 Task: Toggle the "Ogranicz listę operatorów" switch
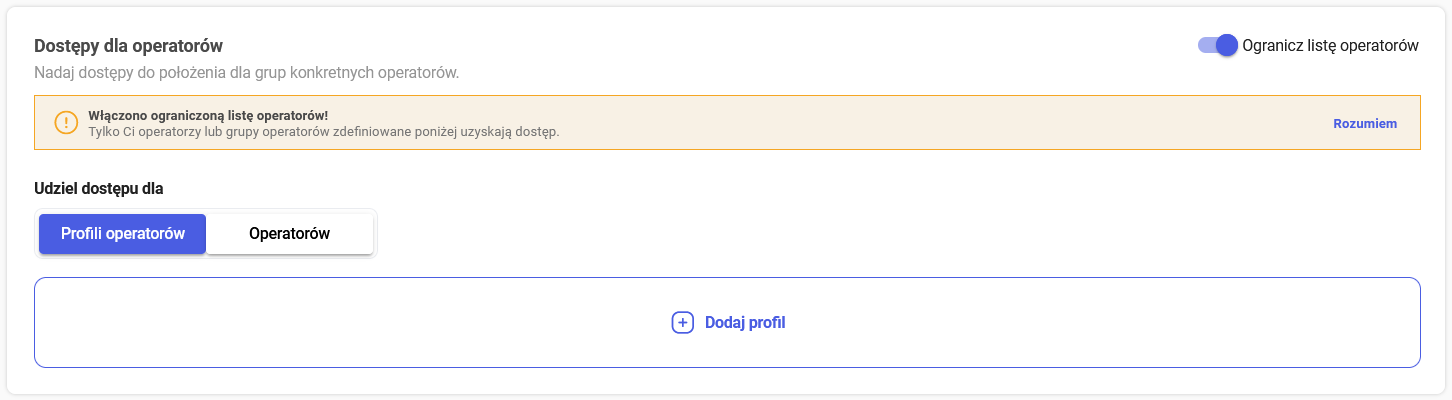pos(1218,45)
